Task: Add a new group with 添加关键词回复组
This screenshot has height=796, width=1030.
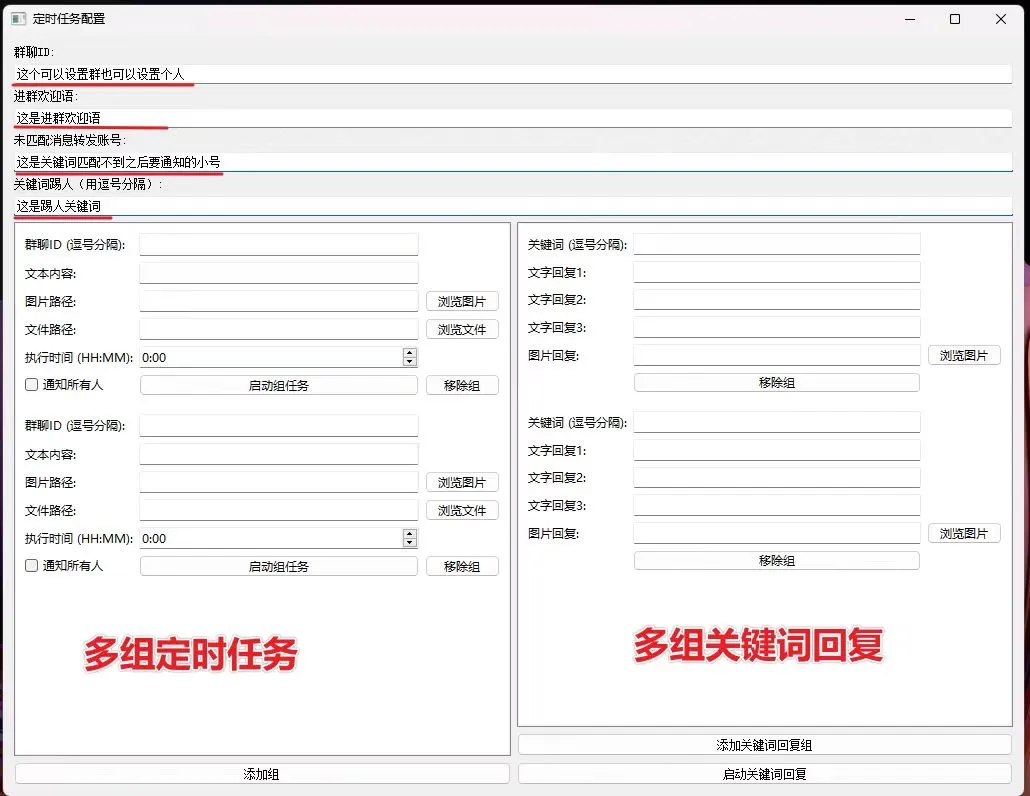Action: coord(764,745)
